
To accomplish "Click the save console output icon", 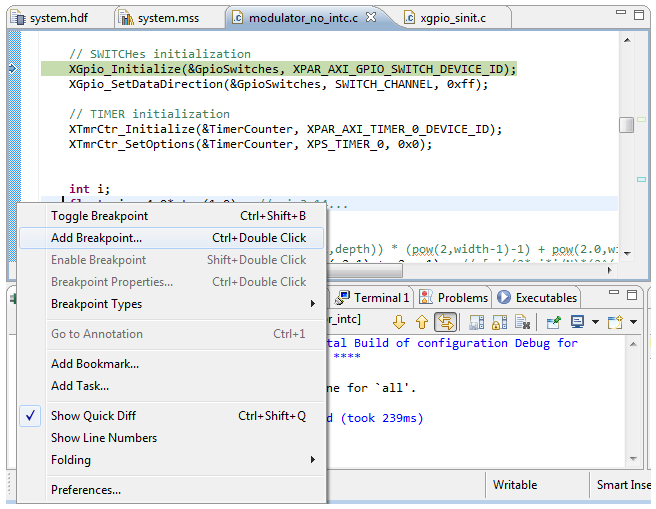I will (x=477, y=322).
